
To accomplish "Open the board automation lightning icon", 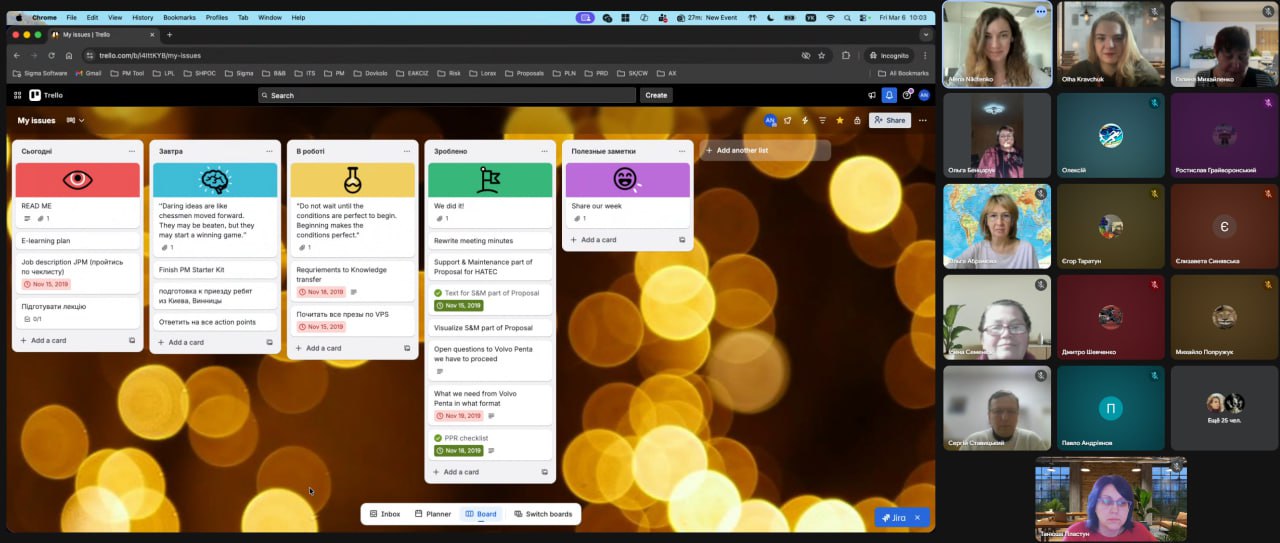I will click(805, 120).
